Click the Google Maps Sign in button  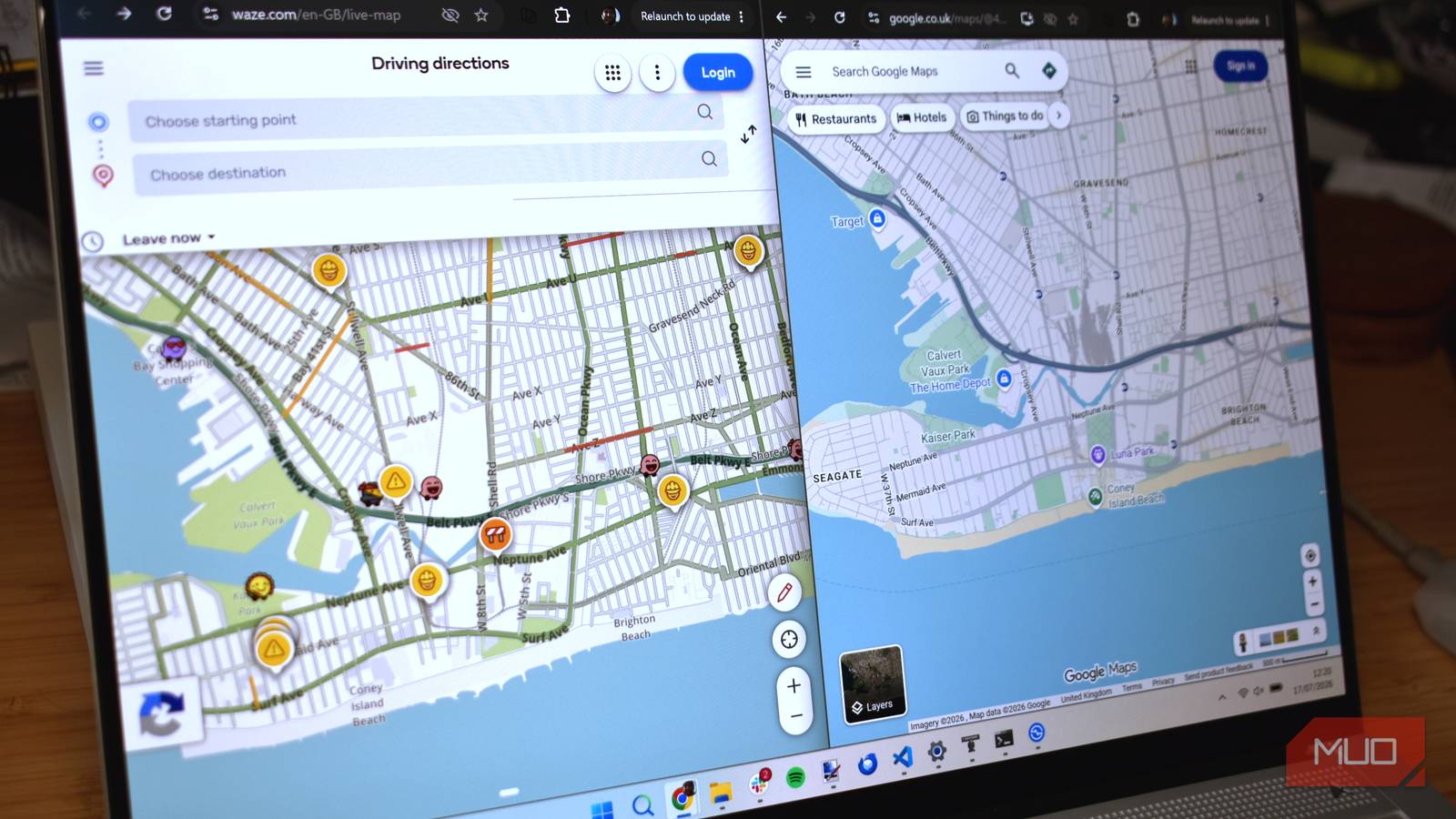(x=1239, y=66)
